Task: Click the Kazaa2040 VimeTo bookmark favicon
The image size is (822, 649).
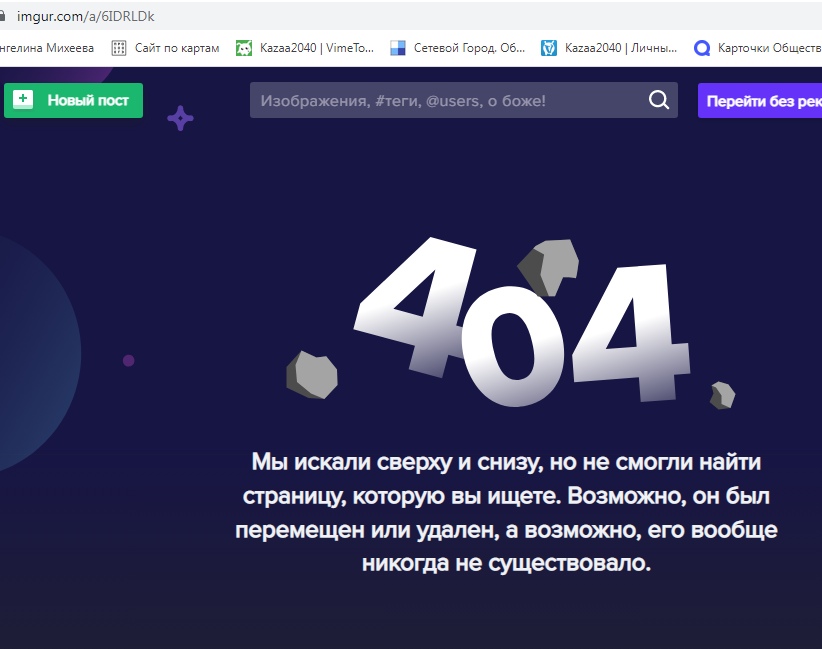Action: click(243, 48)
